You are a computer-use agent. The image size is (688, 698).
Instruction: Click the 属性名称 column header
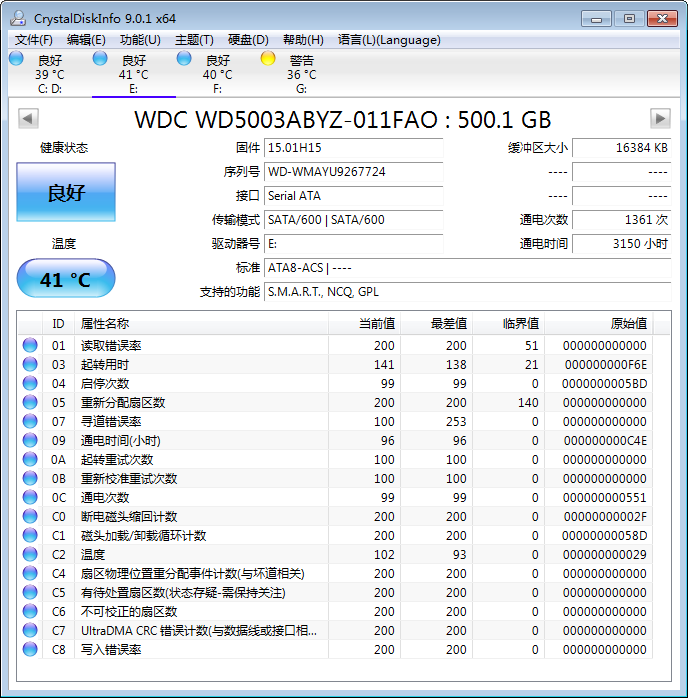105,324
